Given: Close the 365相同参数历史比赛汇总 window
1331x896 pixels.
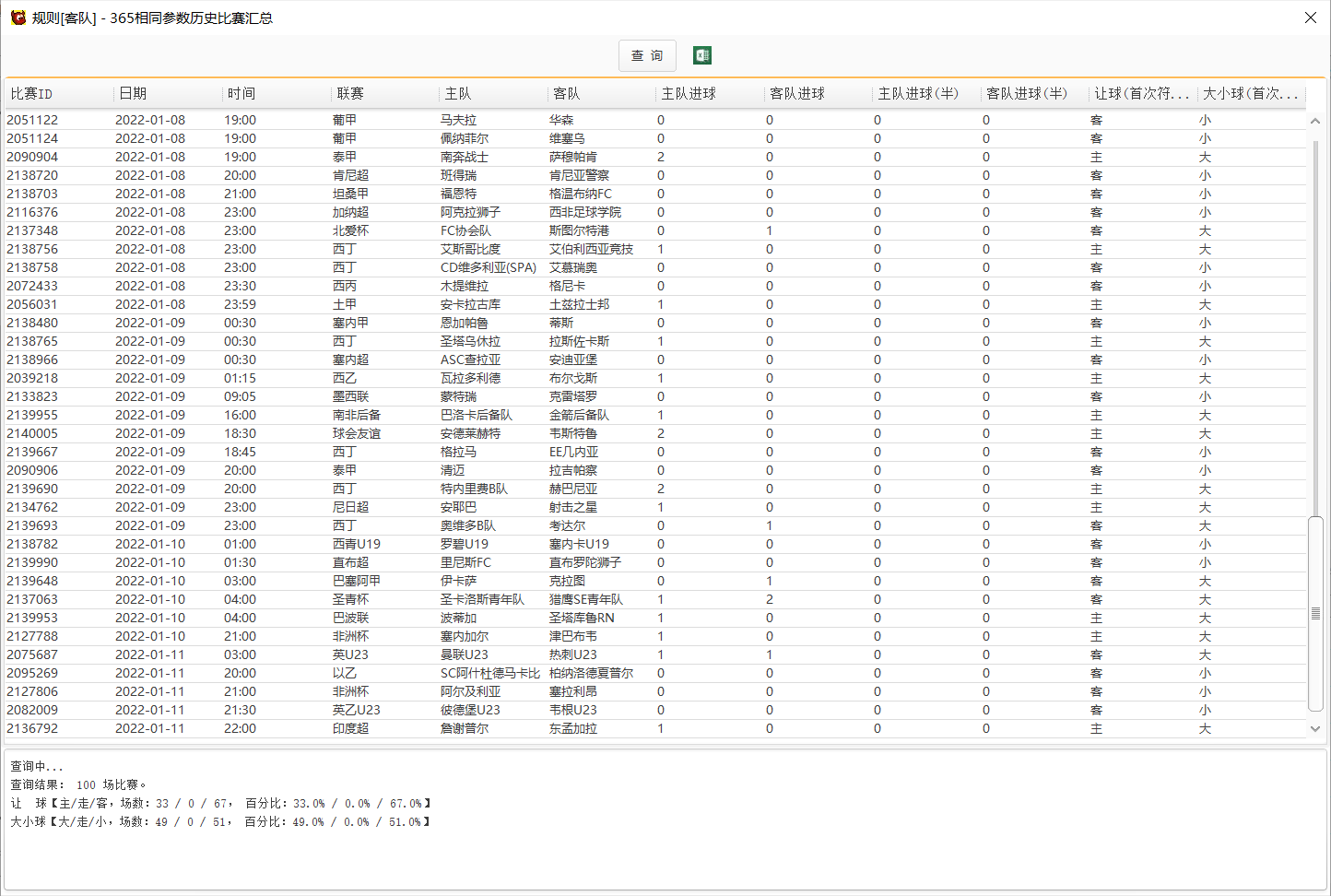Looking at the screenshot, I should click(x=1310, y=18).
